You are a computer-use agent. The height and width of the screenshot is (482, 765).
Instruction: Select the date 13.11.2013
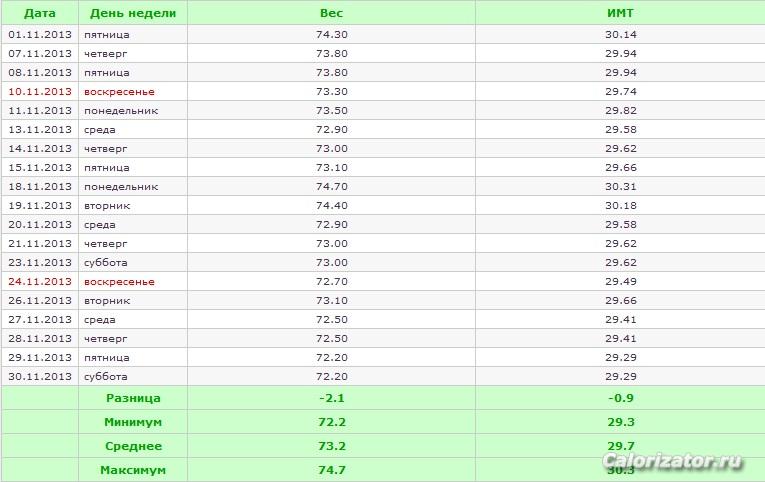[40, 130]
